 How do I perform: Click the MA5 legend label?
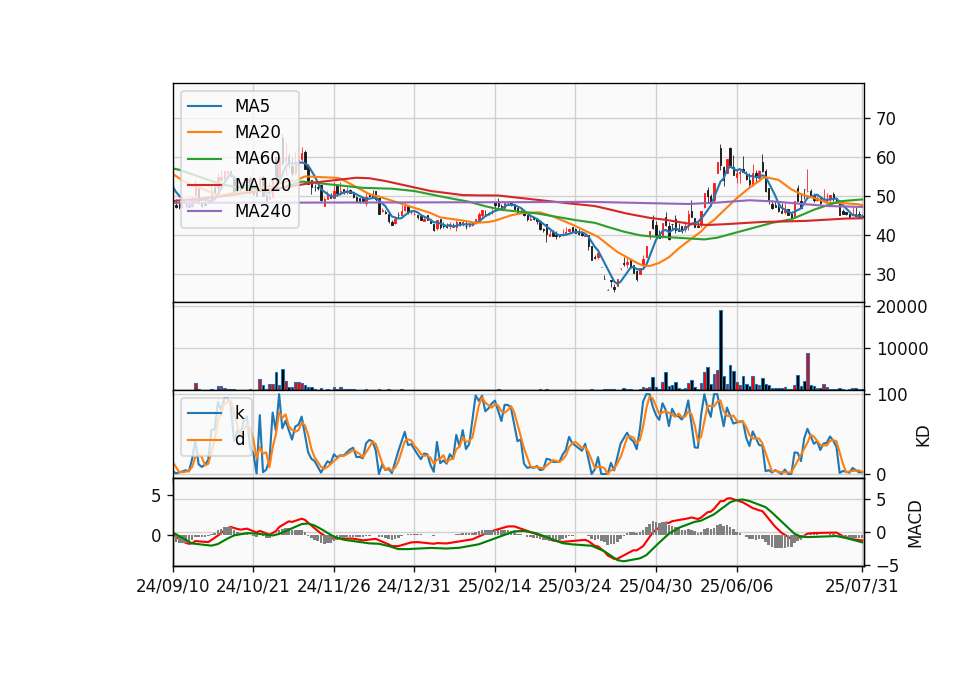point(252,106)
